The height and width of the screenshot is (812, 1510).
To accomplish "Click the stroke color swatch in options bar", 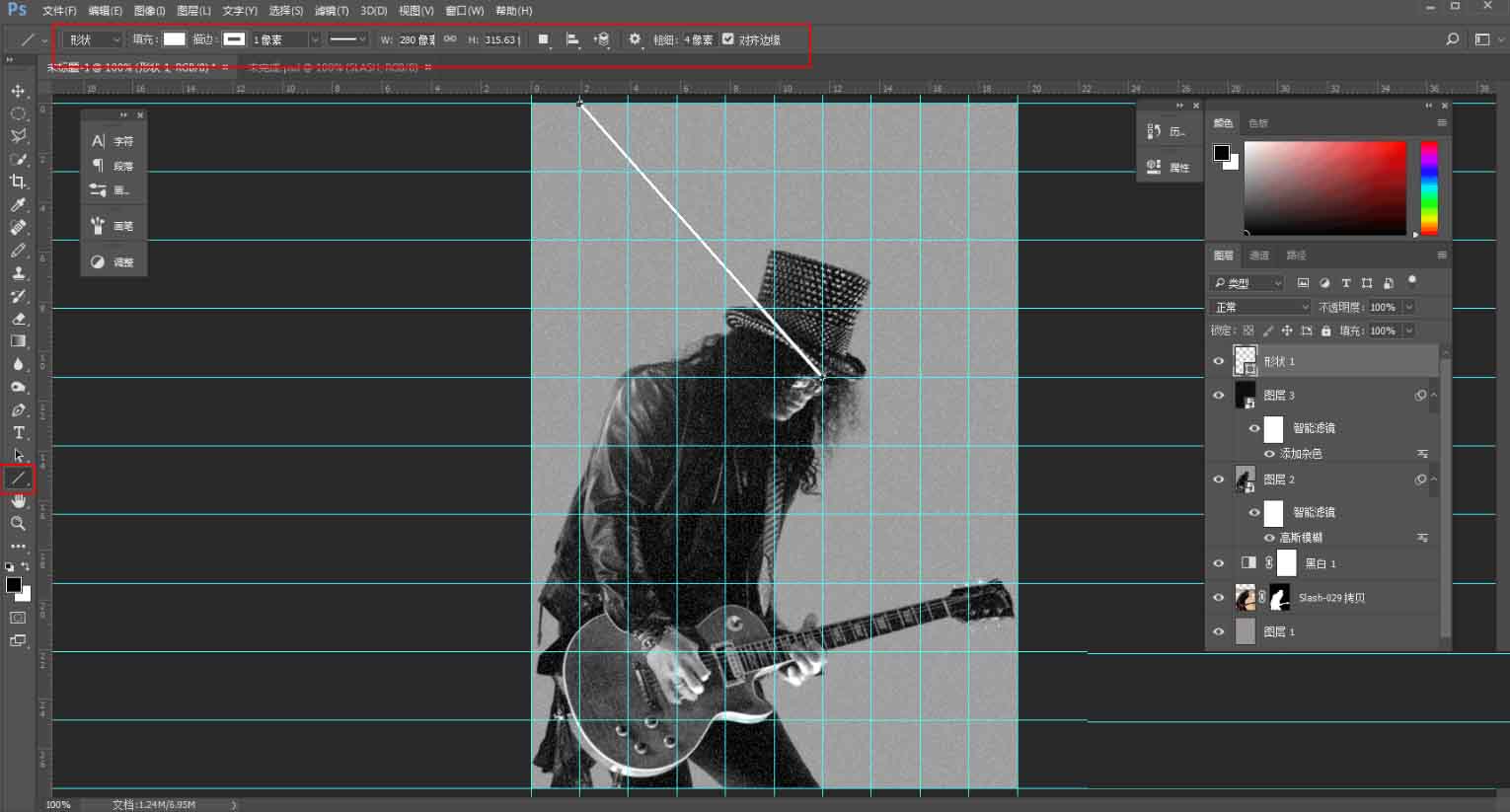I will [x=234, y=39].
